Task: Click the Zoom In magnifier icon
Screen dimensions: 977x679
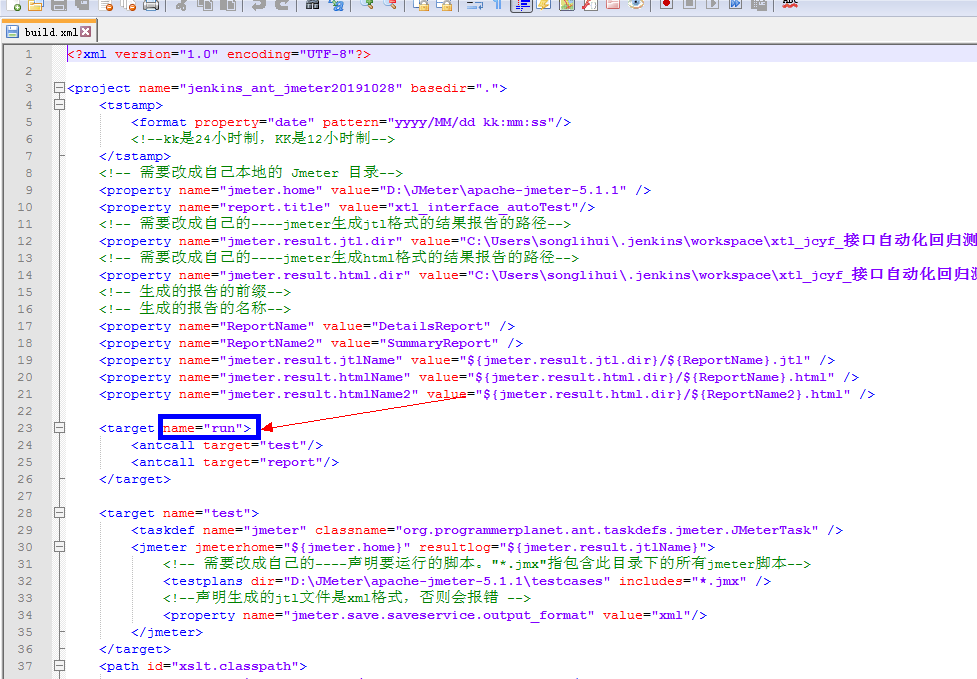Action: (x=367, y=5)
